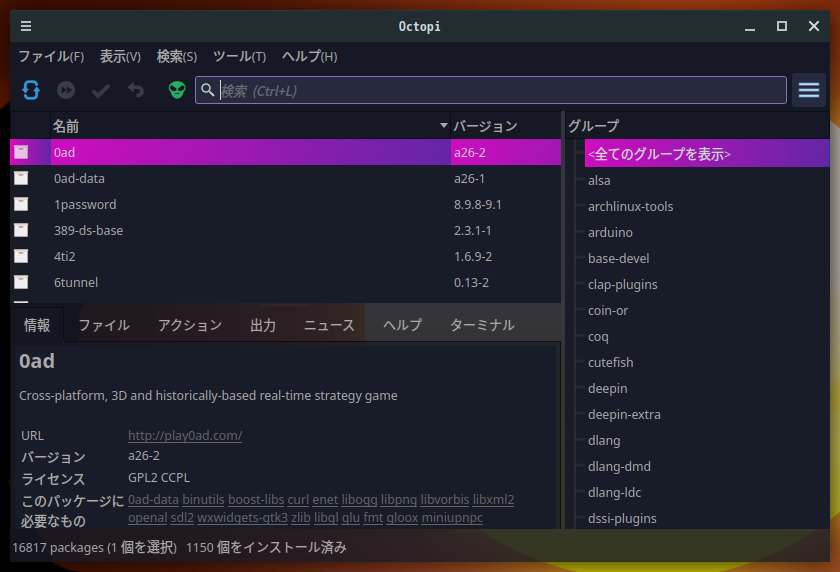Select the 389-ds-base package name
Screen dimensions: 840x572
pyautogui.click(x=88, y=230)
